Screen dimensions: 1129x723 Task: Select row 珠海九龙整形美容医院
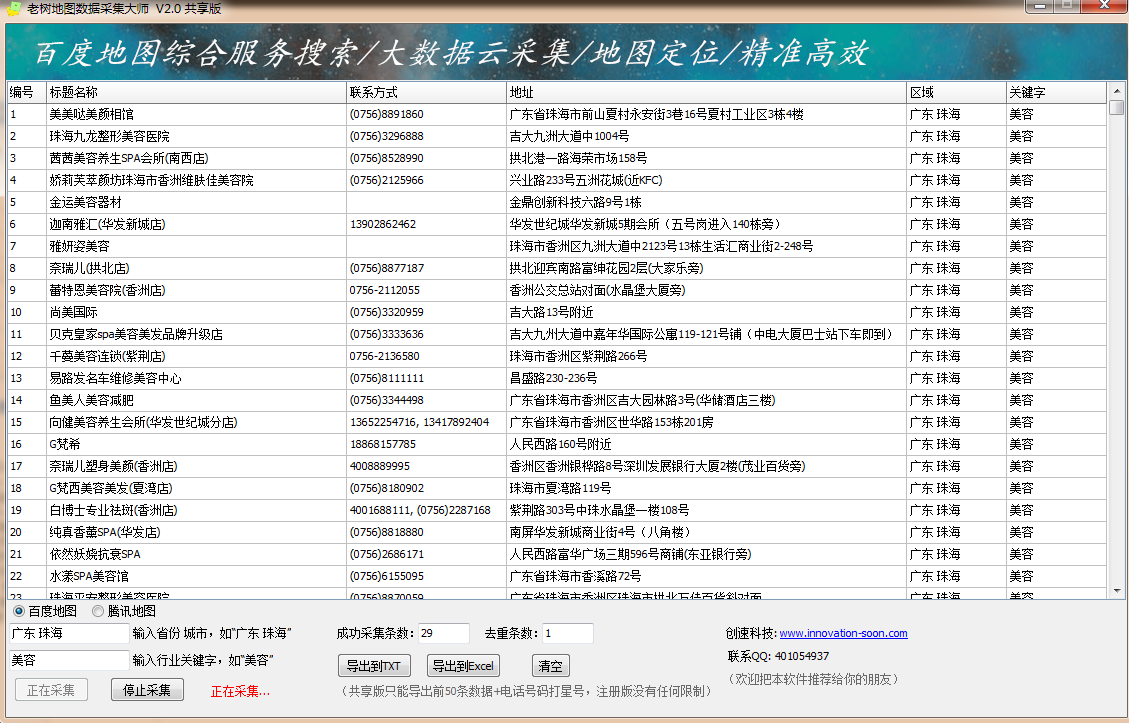click(557, 136)
